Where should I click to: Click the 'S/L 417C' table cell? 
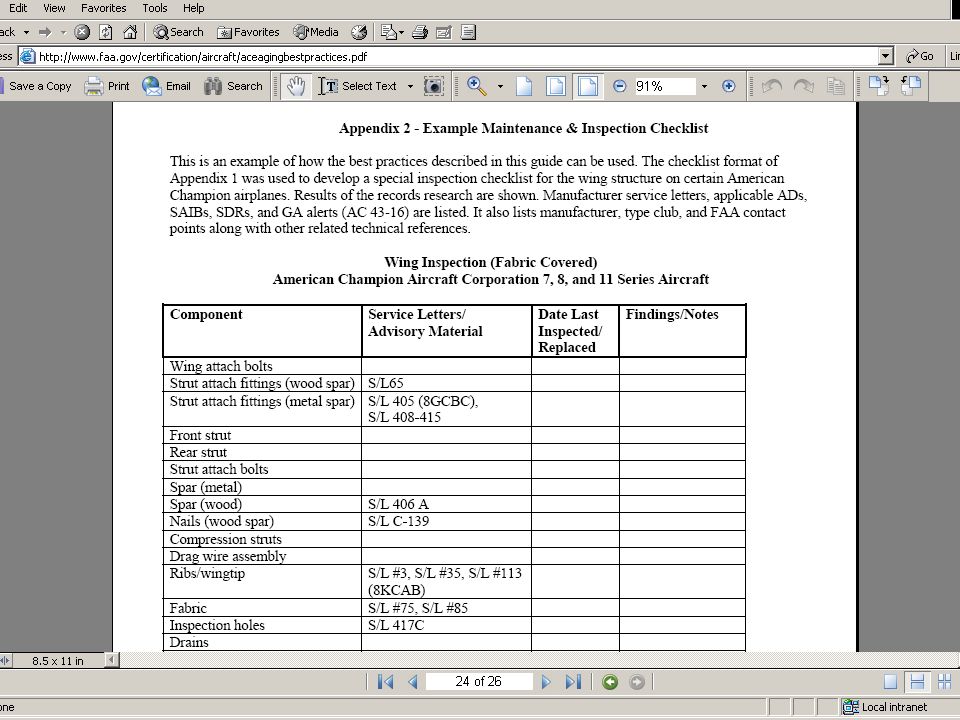click(446, 625)
